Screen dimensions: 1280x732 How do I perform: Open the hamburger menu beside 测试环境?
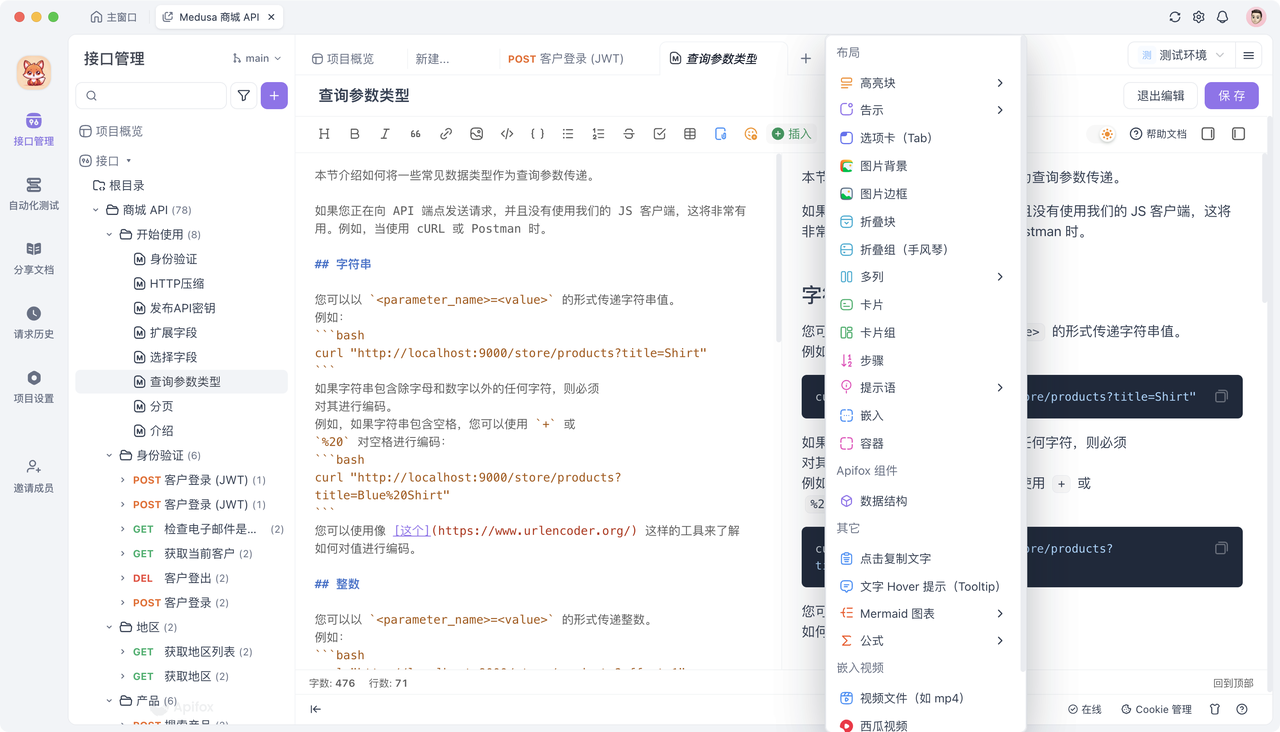[1248, 56]
